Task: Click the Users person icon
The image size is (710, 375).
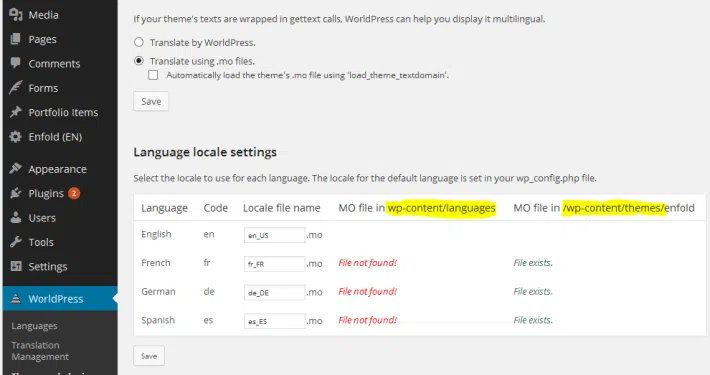Action: pyautogui.click(x=16, y=218)
